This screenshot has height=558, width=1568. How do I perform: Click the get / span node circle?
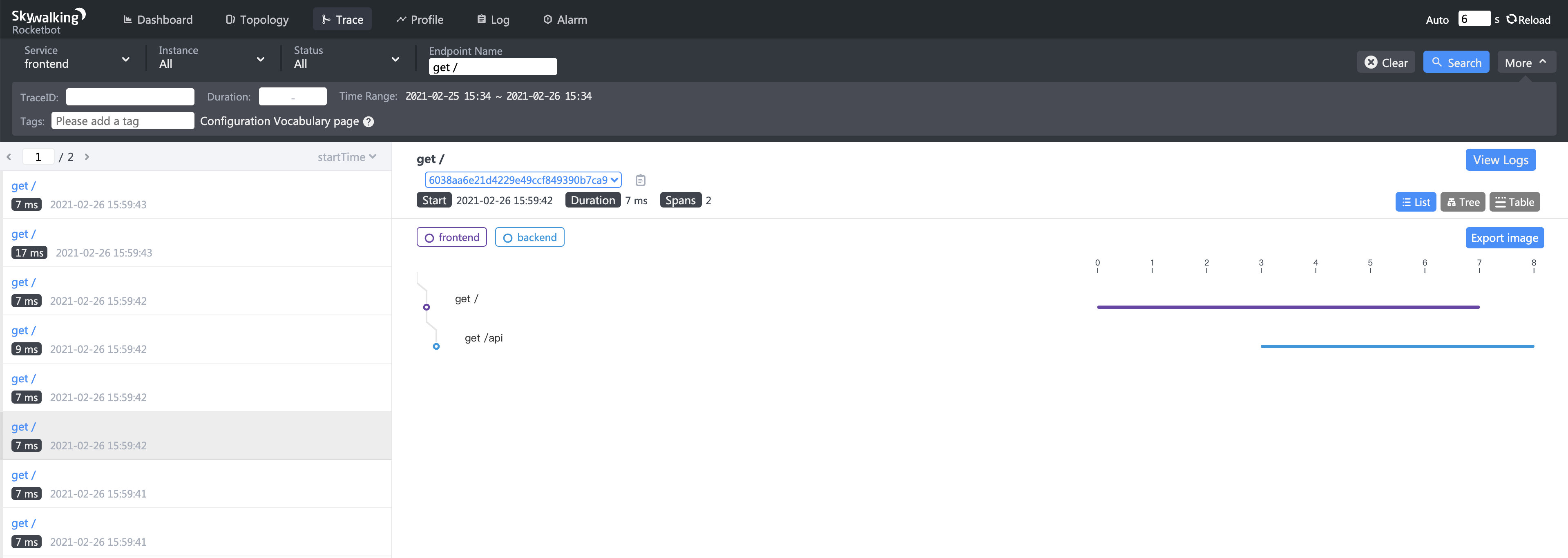coord(426,307)
